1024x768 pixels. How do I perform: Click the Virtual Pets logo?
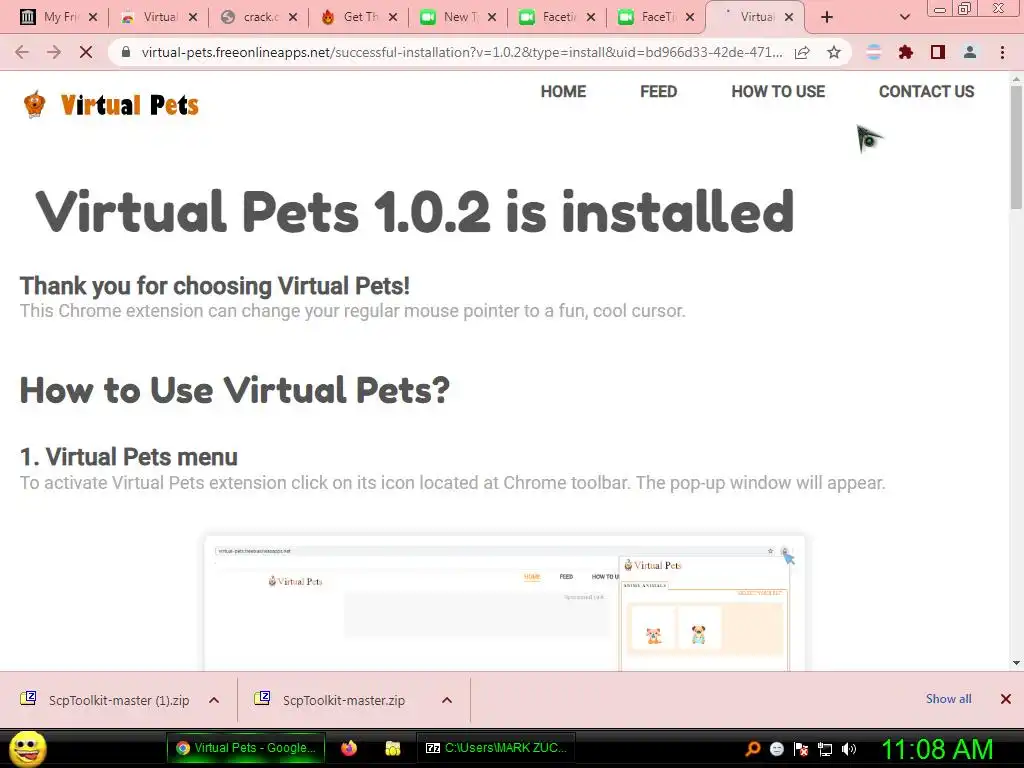(110, 104)
